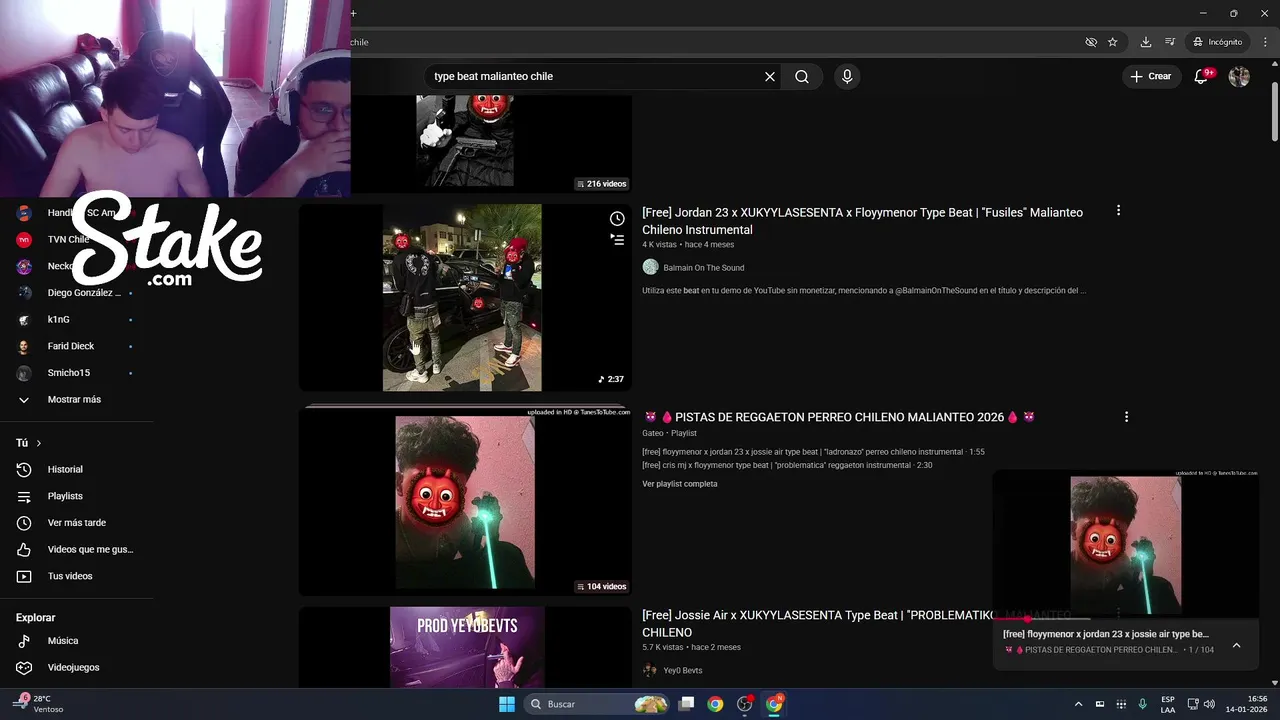Click the 104 videos playlist thumbnail

pyautogui.click(x=465, y=501)
